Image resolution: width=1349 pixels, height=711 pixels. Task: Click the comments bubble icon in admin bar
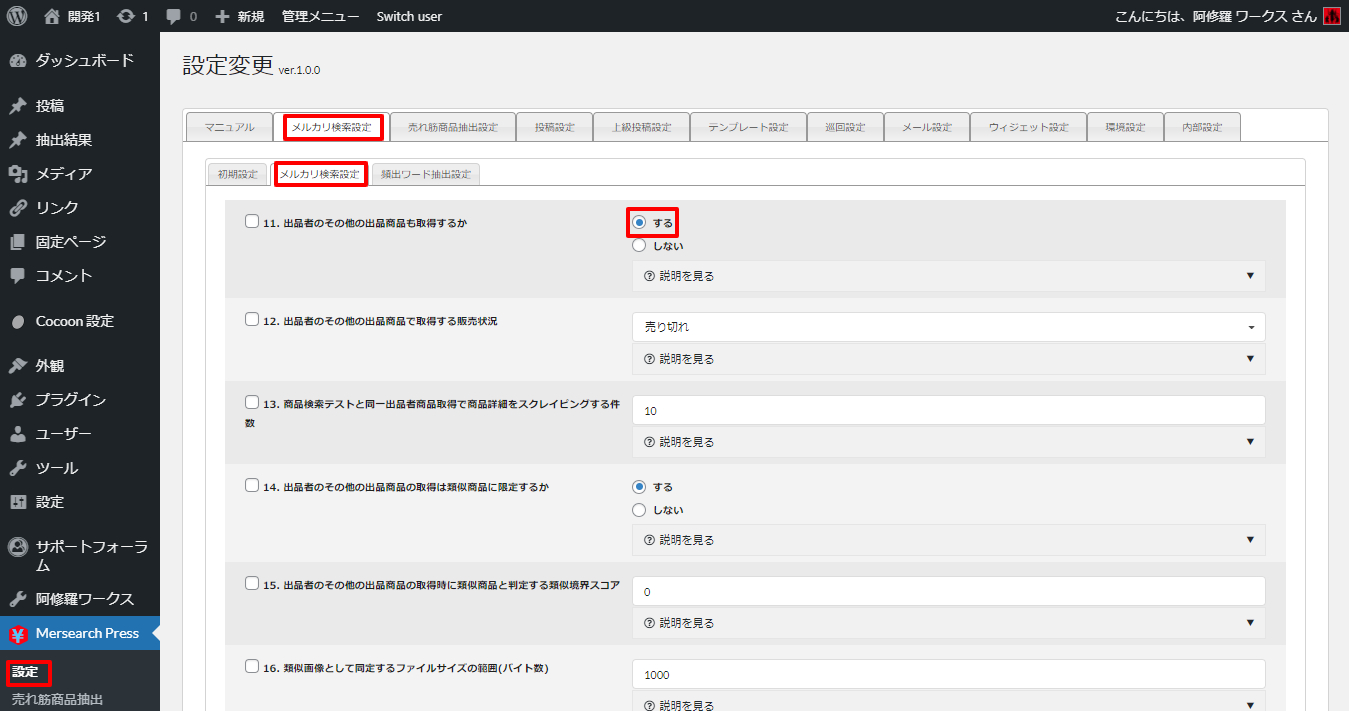(x=174, y=16)
